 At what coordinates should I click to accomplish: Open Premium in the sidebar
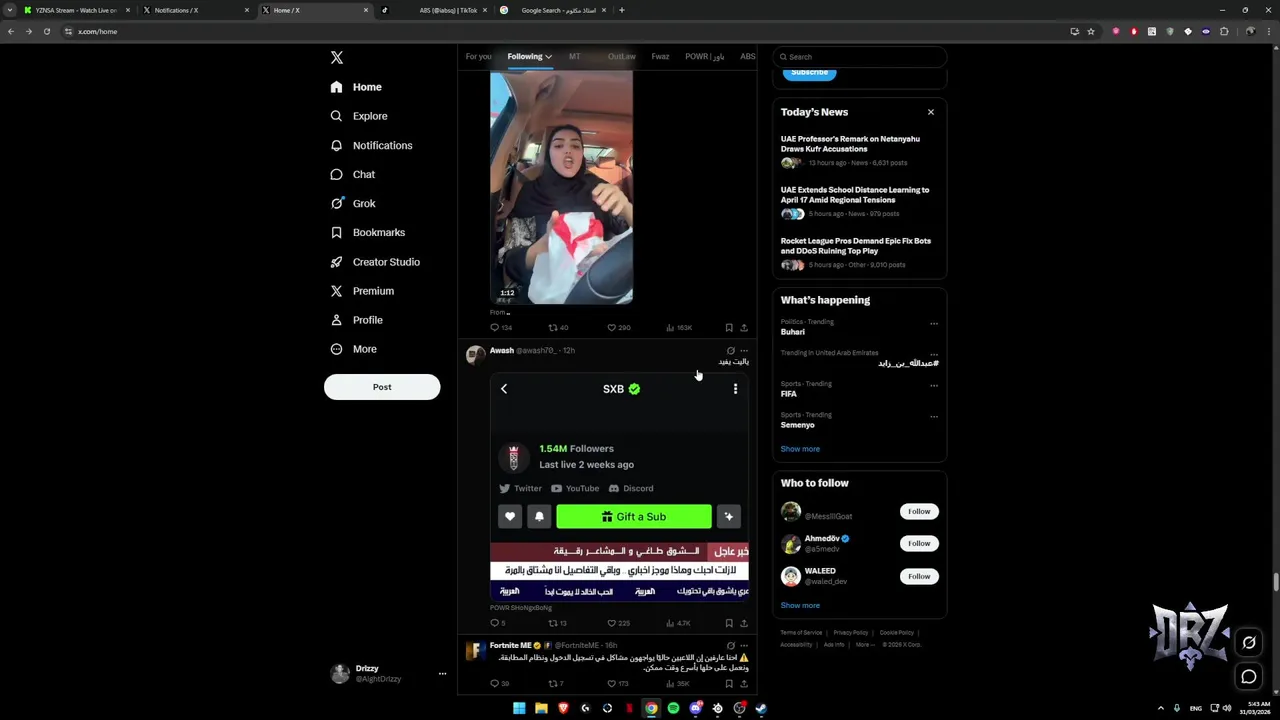(362, 291)
